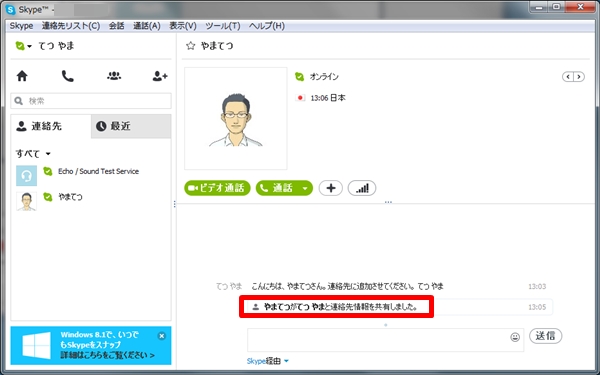This screenshot has height=375, width=600.
Task: Open the 会話 menu
Action: coord(116,26)
